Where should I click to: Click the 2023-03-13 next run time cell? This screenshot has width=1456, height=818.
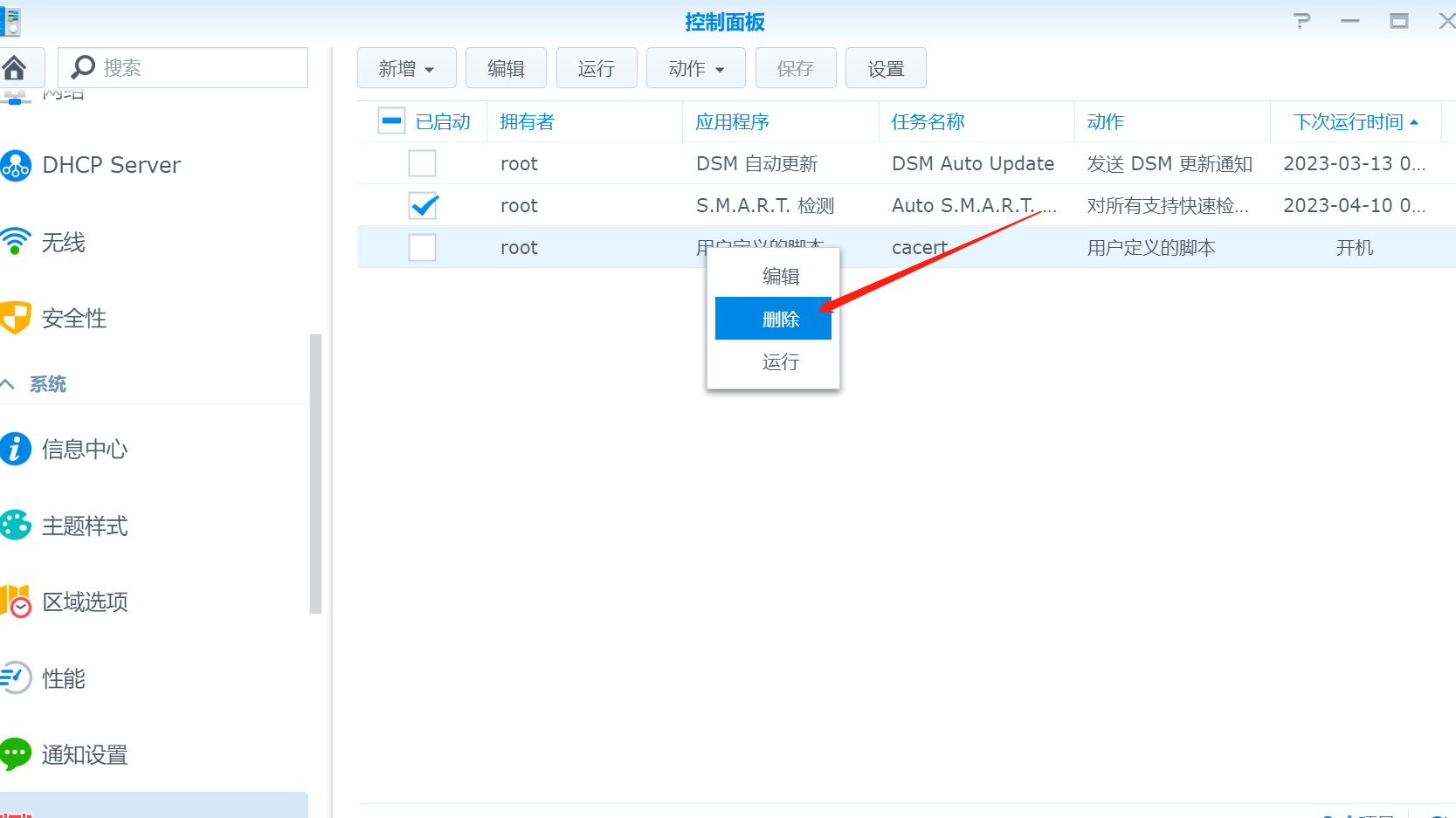[1354, 163]
